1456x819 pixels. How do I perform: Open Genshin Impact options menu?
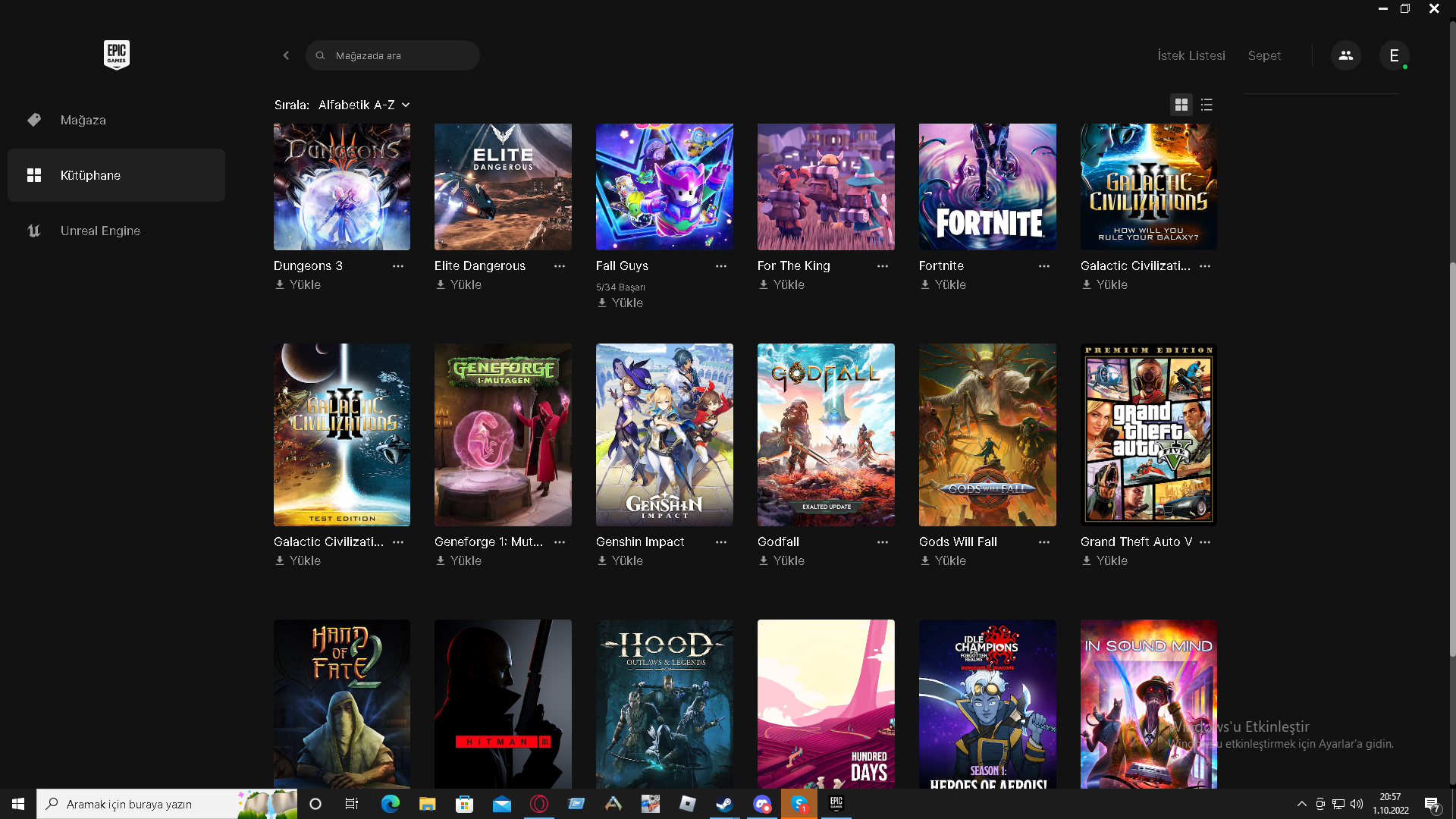click(721, 542)
